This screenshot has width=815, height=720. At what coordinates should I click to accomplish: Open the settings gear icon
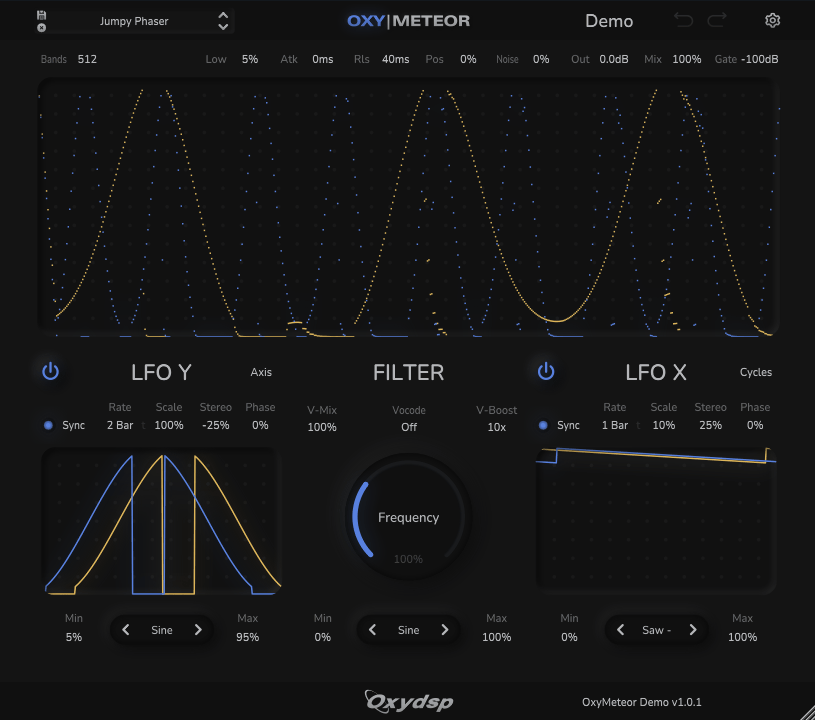point(772,20)
